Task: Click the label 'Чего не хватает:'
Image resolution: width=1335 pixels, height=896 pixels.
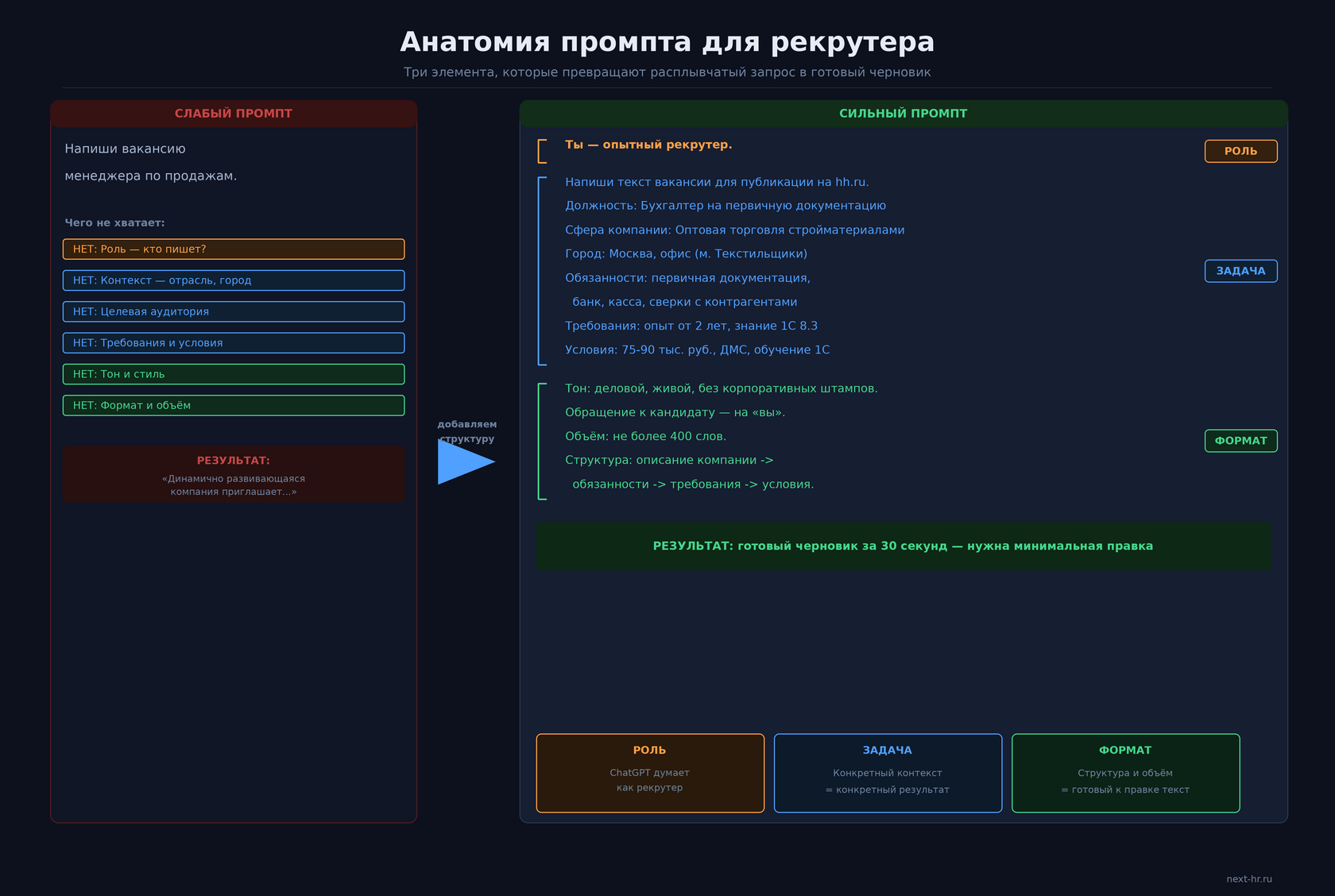Action: pos(115,223)
